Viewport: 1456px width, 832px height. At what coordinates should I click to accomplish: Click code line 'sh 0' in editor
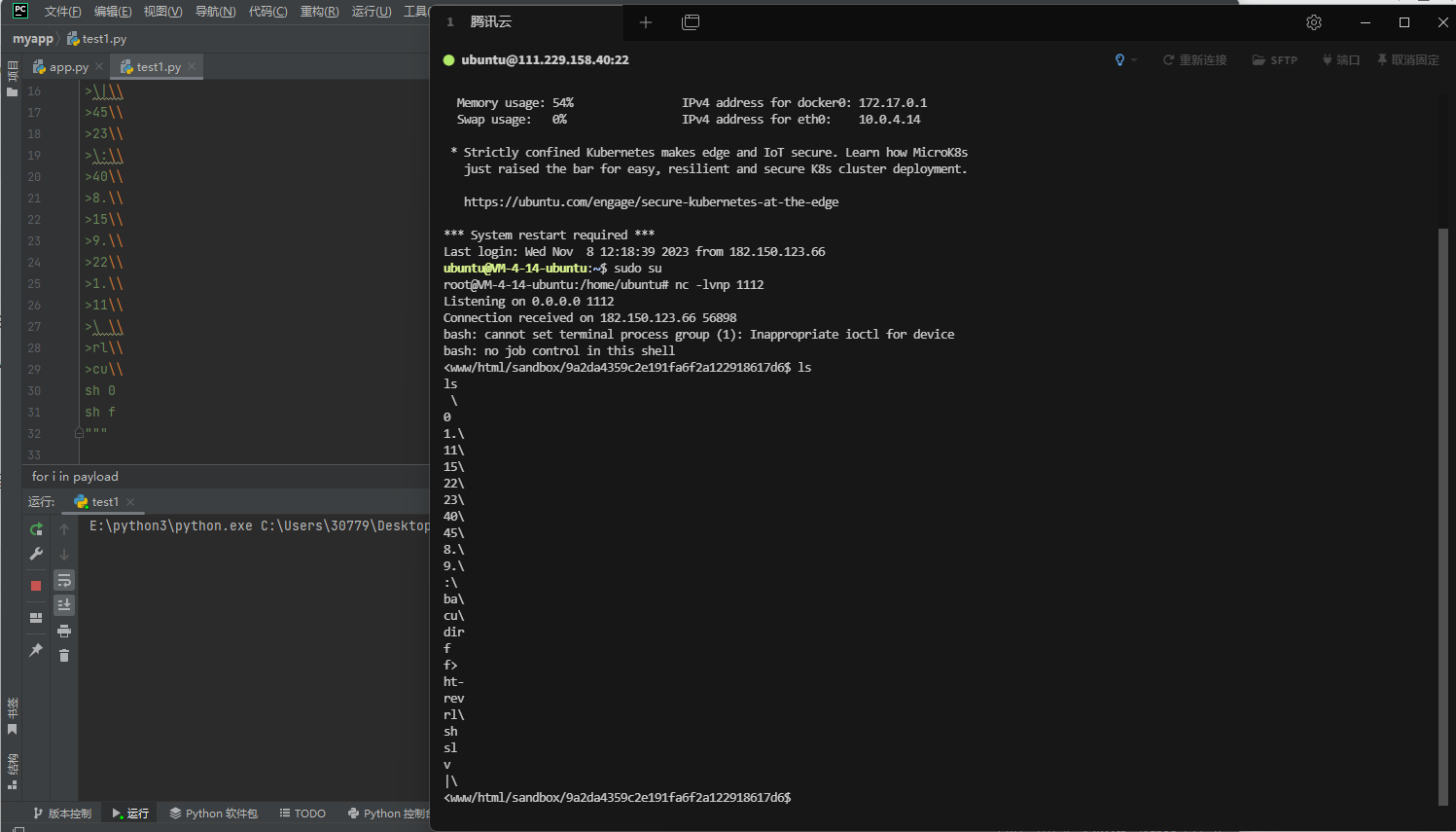click(x=100, y=391)
